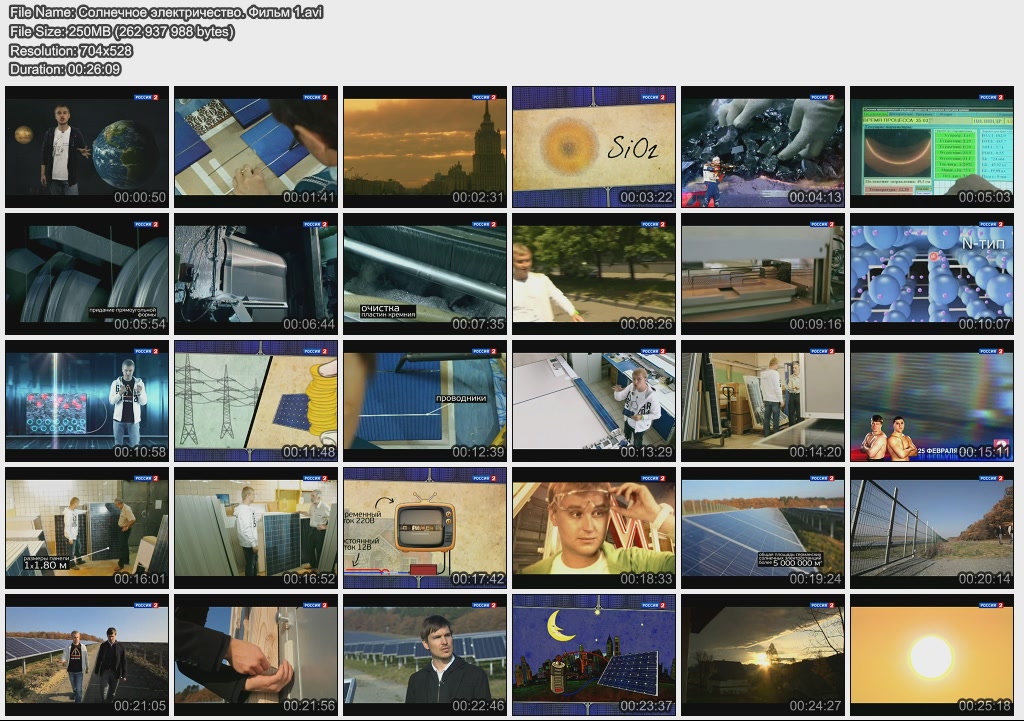Click the gloved hands with silicon chunks thumbnail
Screen dimensions: 1024x721
[x=763, y=147]
